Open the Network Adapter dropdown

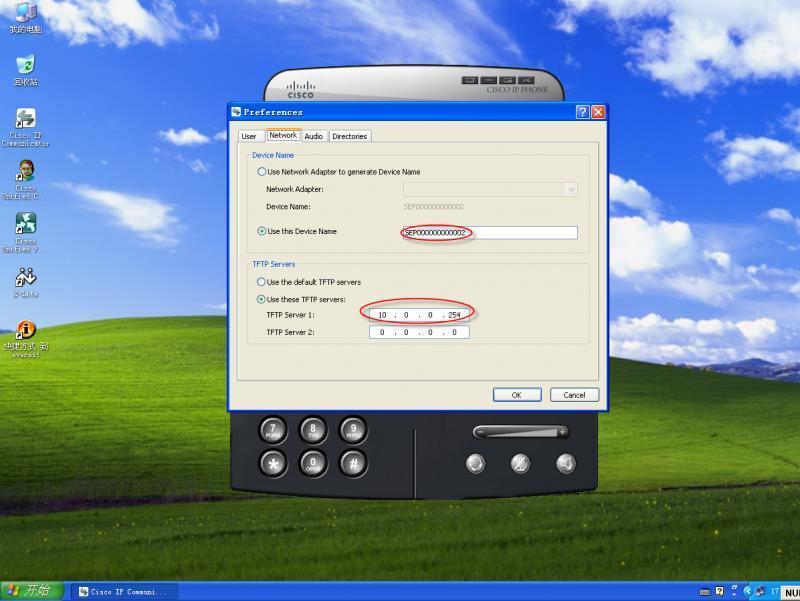point(571,190)
